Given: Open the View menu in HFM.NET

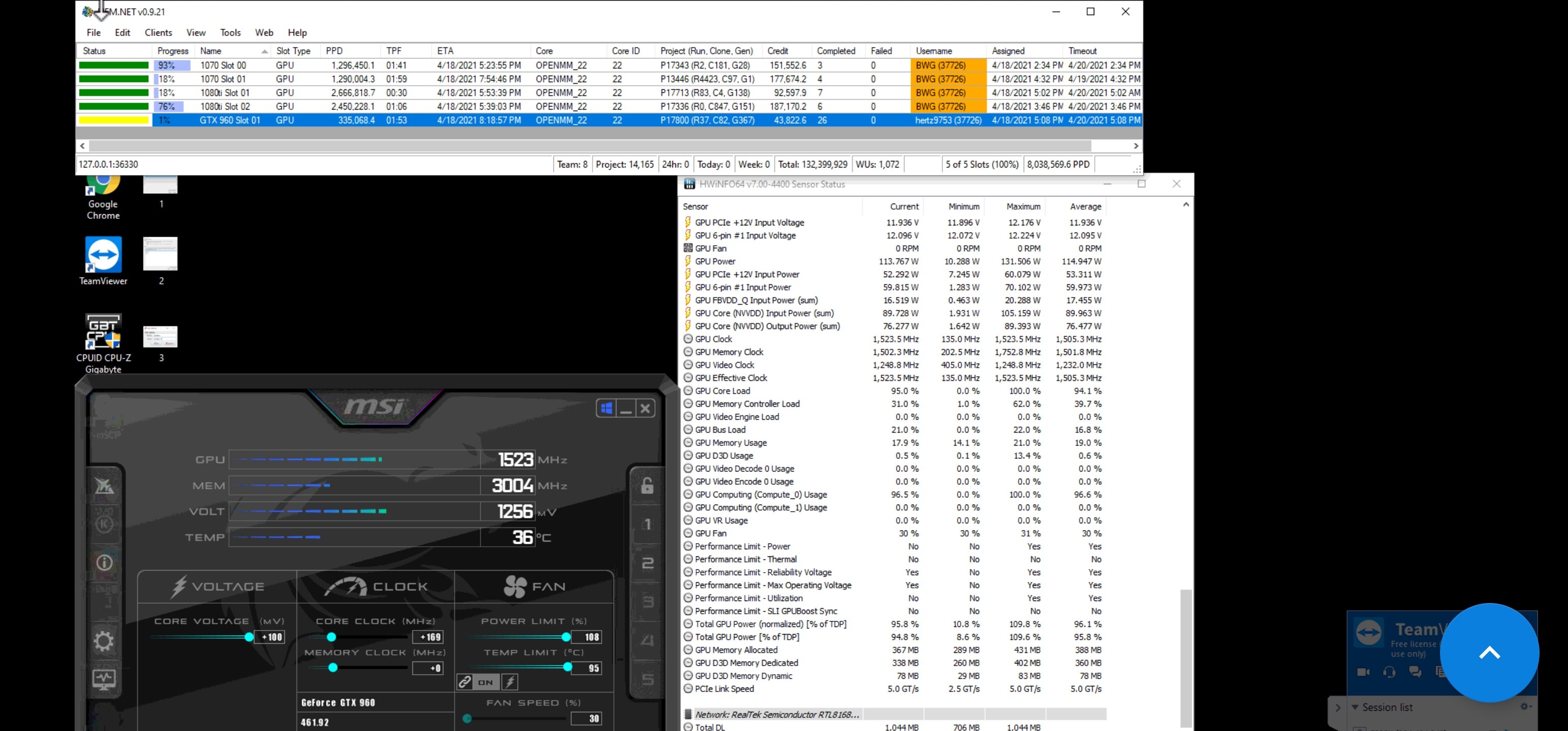Looking at the screenshot, I should pos(196,32).
